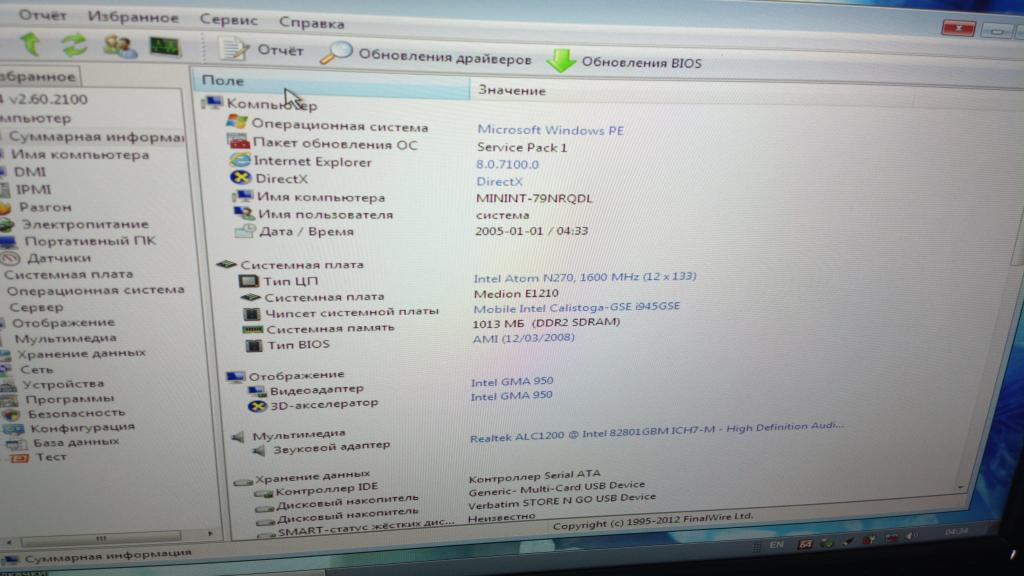Click the Поле column header
Screen dimensions: 1024x576
331,83
